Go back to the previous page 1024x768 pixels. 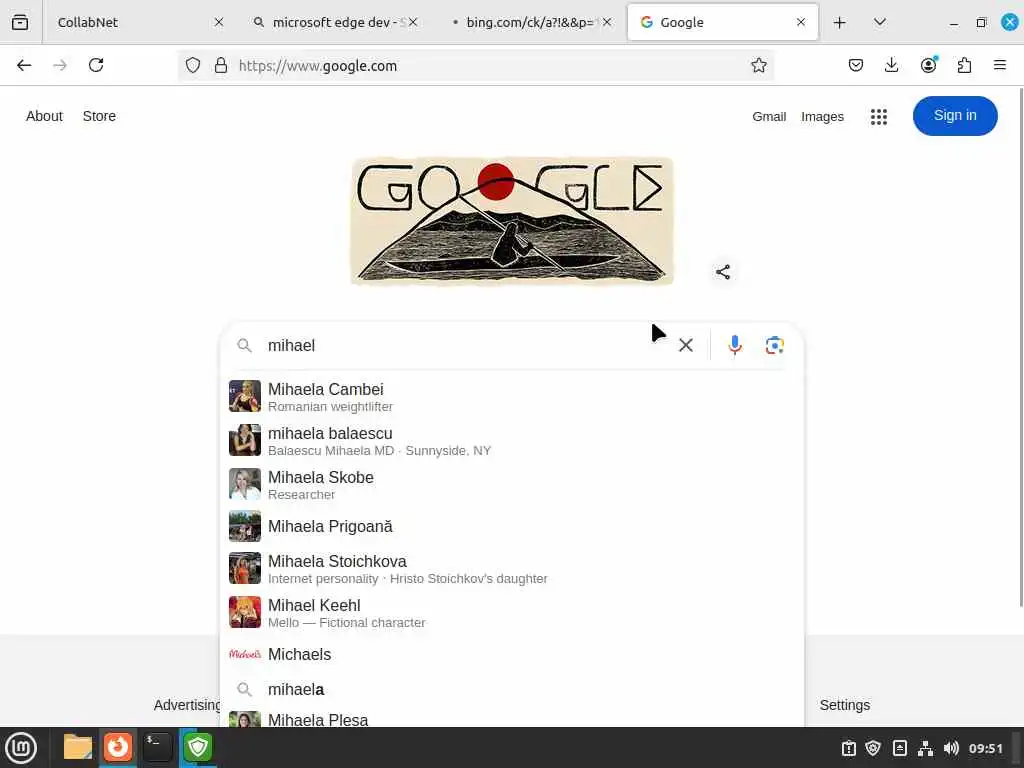(x=24, y=65)
